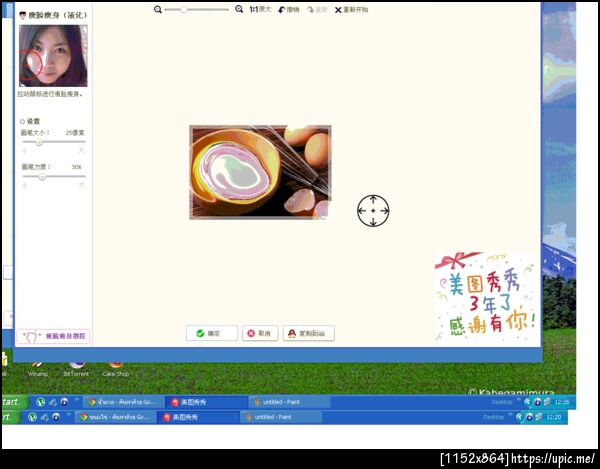Expand the Desktop toolbar chevron in 12:26 taskbar

click(519, 400)
